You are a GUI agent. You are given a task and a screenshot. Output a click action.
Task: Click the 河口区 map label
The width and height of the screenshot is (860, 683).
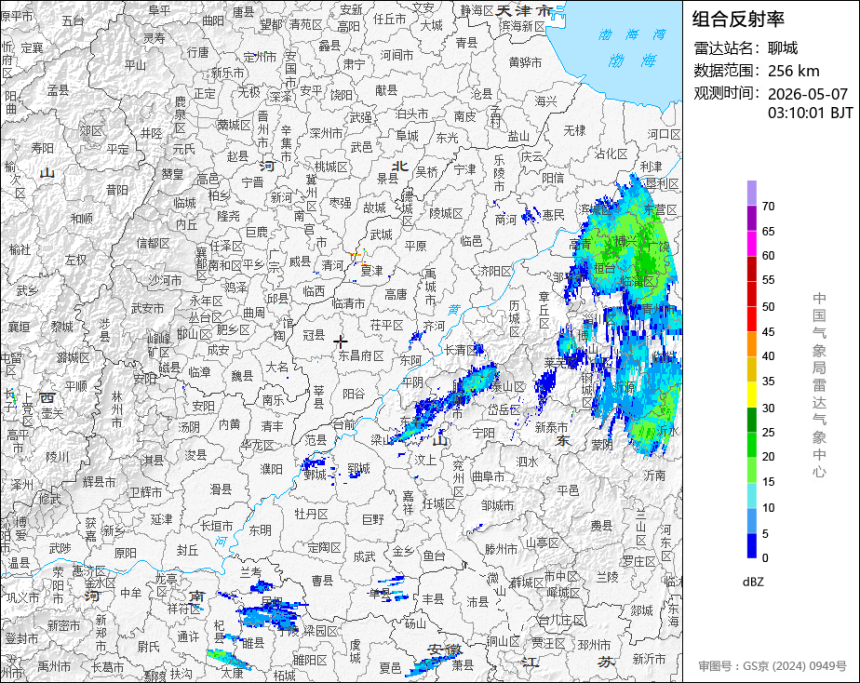(x=664, y=134)
